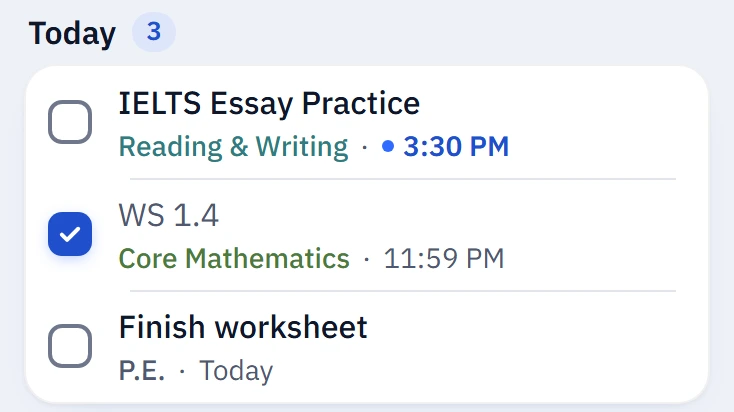This screenshot has width=734, height=412.
Task: Click the 3:30 PM due time
Action: (x=456, y=147)
